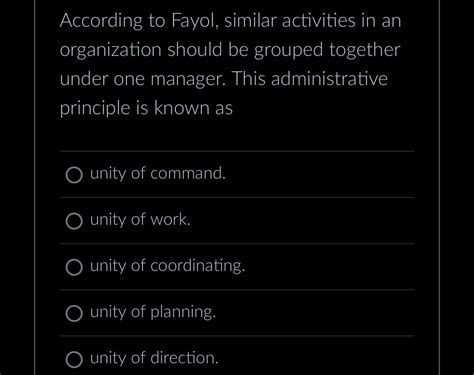Click the 'unity of coordinating.' answer label
474x375 pixels.
pyautogui.click(x=167, y=266)
